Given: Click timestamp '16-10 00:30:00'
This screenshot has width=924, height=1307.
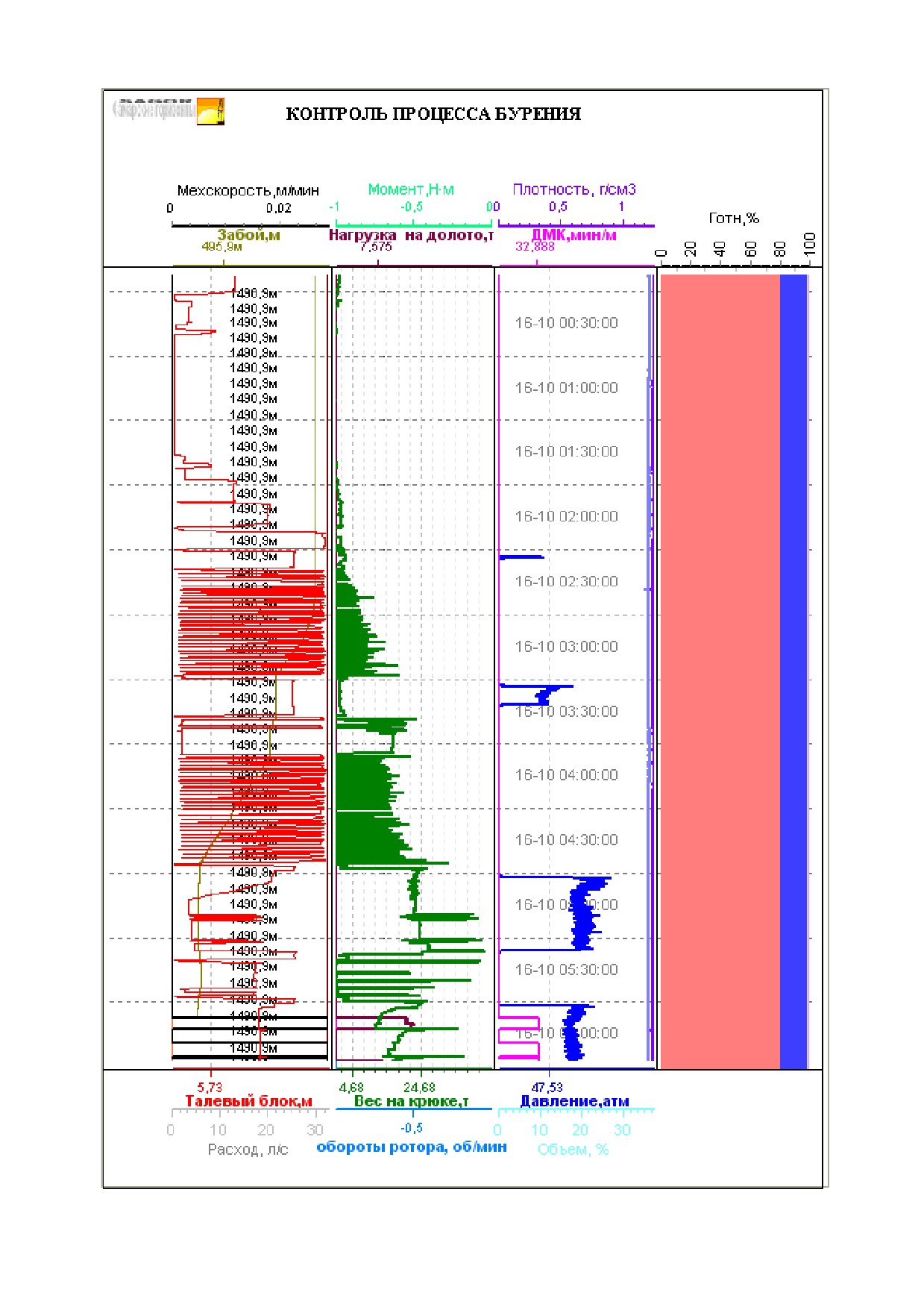Looking at the screenshot, I should [x=566, y=323].
